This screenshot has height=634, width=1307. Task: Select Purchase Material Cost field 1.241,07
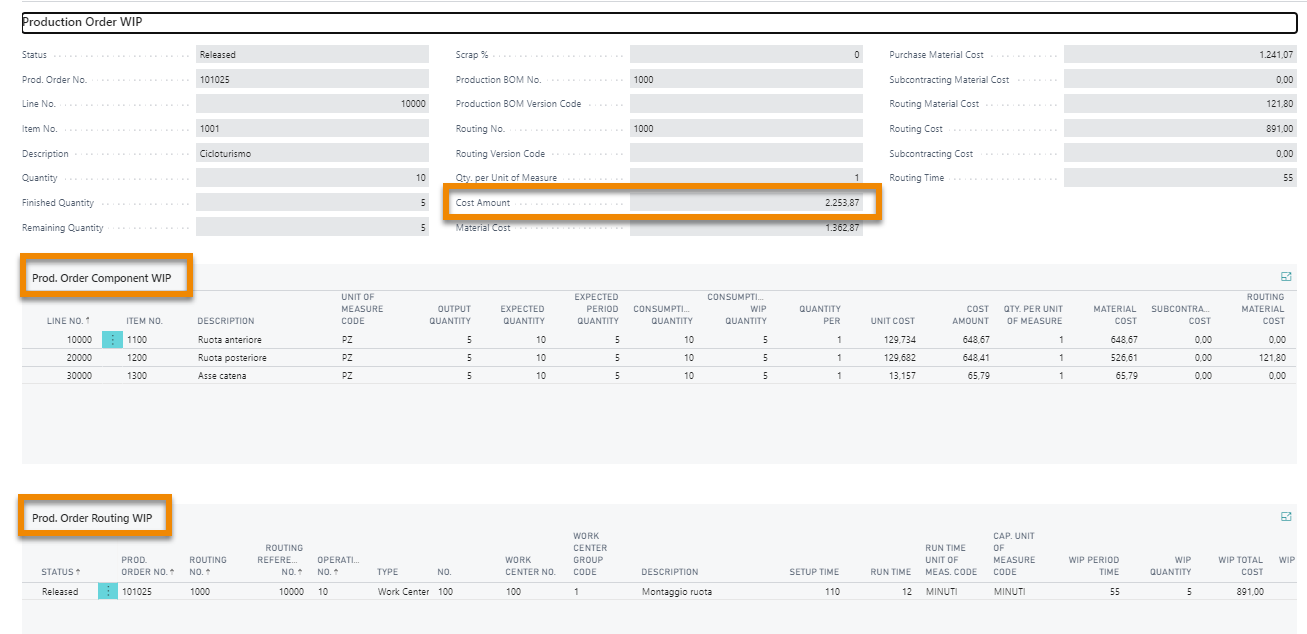pos(1180,55)
